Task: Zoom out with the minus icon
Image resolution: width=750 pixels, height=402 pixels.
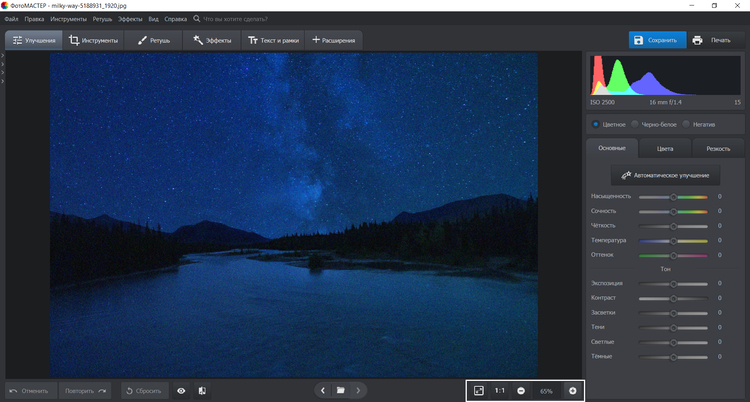Action: coord(521,390)
